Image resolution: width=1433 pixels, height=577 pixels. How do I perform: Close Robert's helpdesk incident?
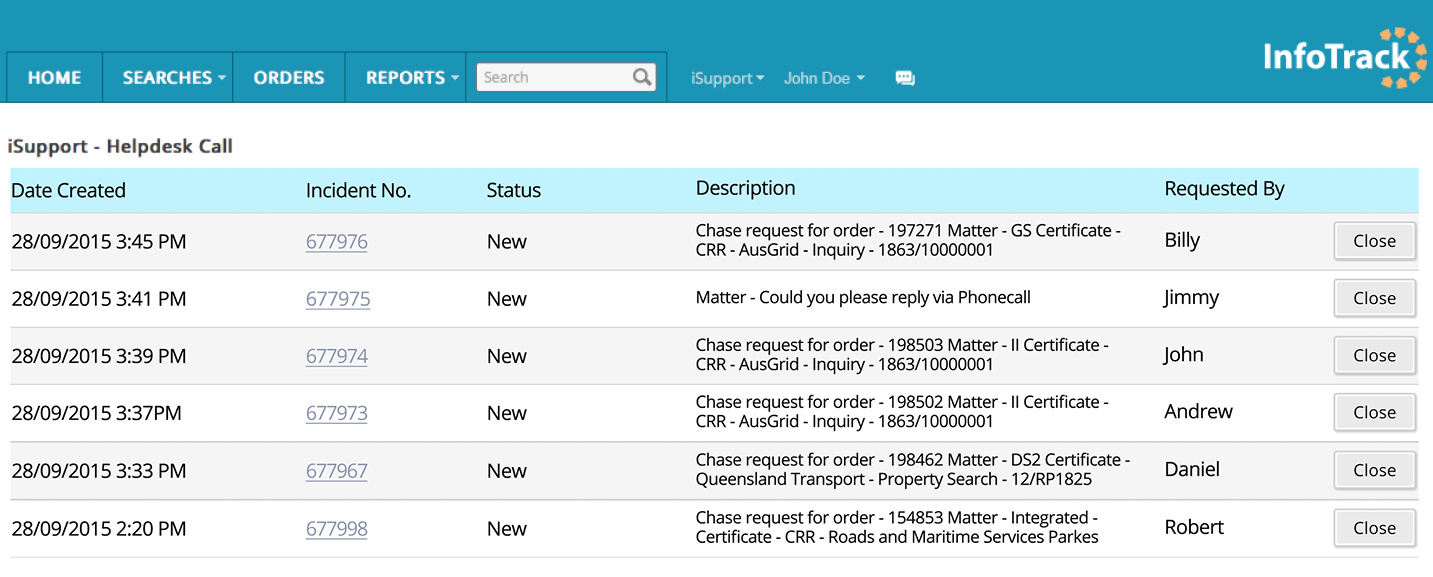click(x=1375, y=528)
